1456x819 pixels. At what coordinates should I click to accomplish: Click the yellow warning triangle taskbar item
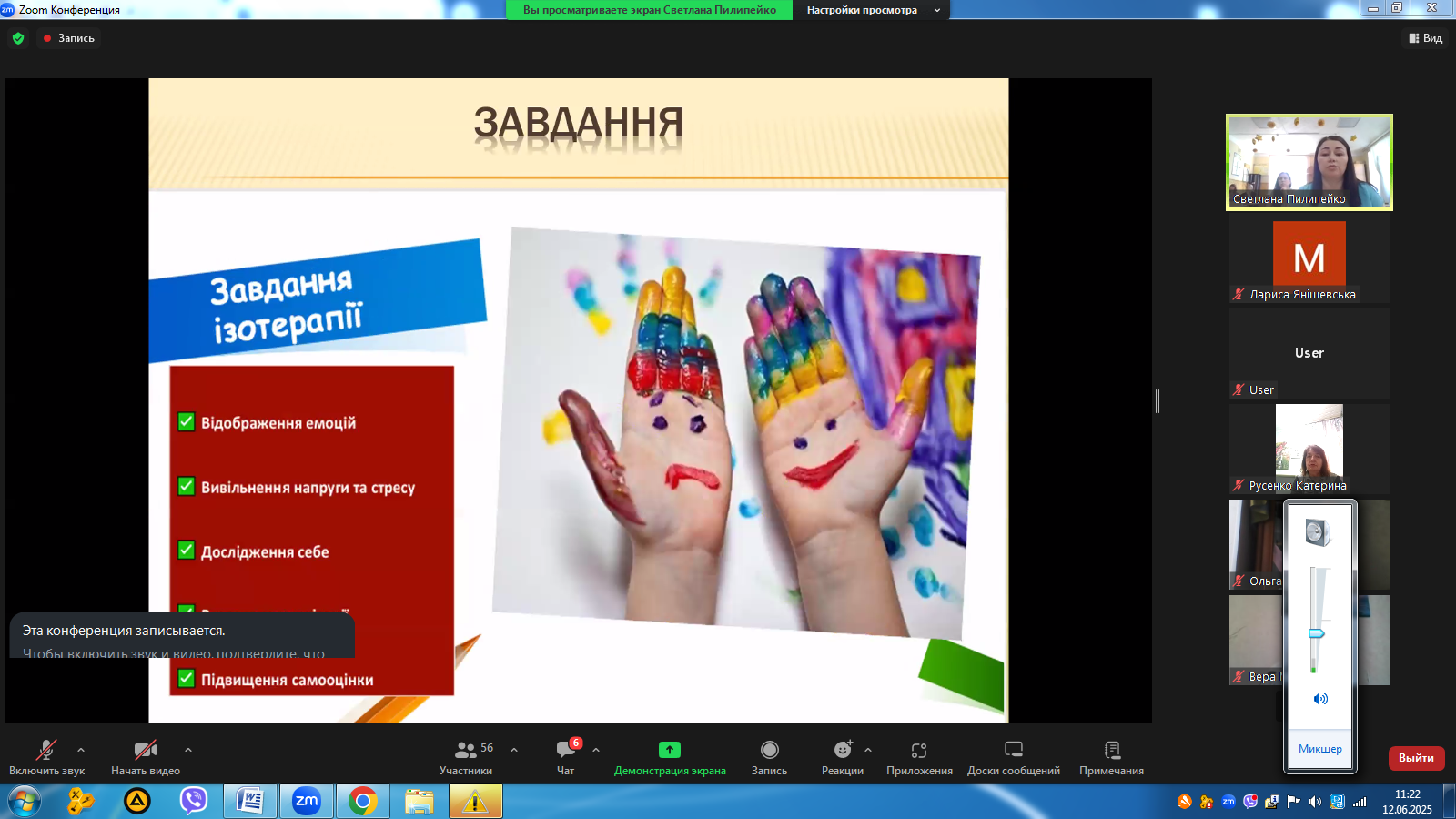tap(475, 801)
